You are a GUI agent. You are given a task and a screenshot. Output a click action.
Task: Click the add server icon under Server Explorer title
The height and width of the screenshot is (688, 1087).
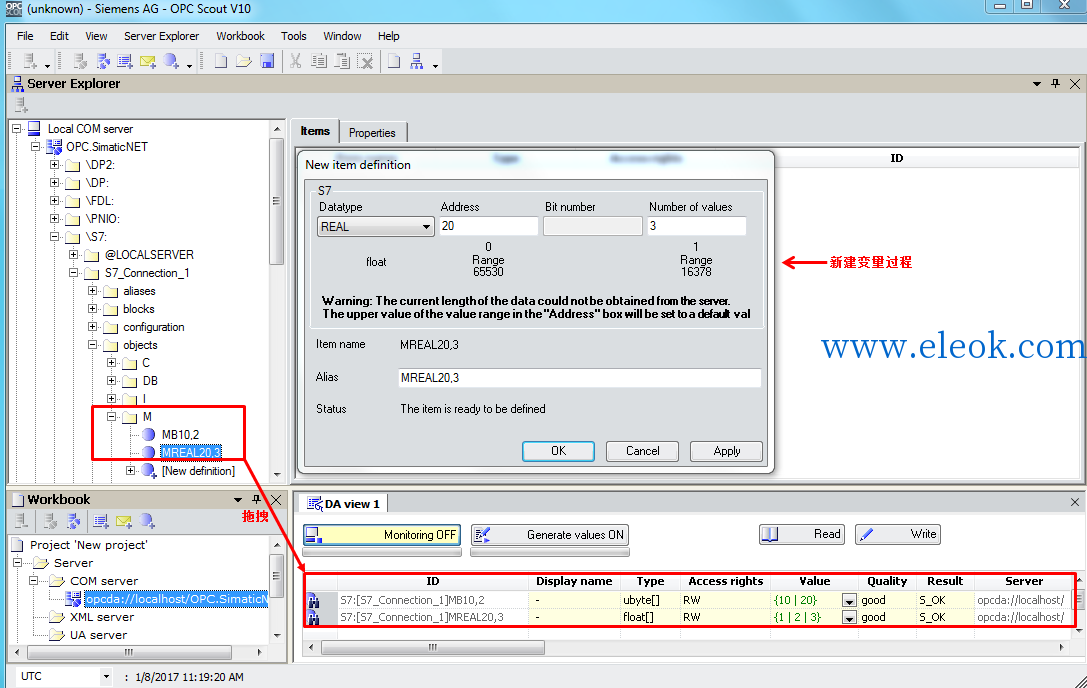21,105
